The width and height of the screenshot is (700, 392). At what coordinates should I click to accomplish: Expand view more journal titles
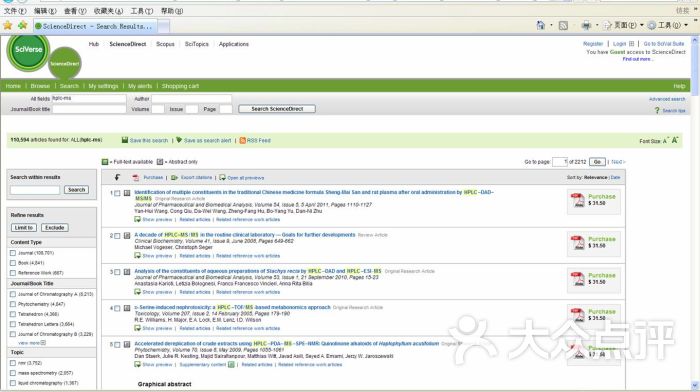pos(32,343)
